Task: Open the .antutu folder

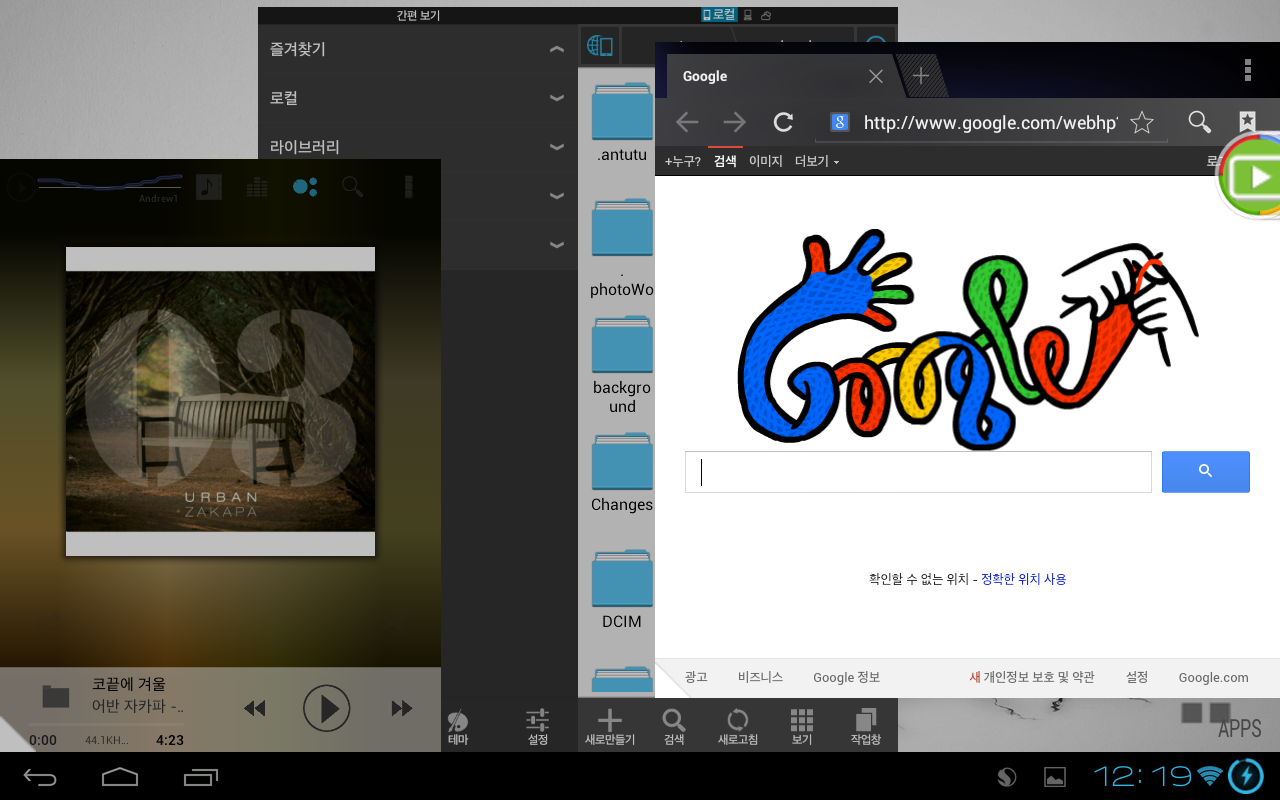Action: coord(621,122)
